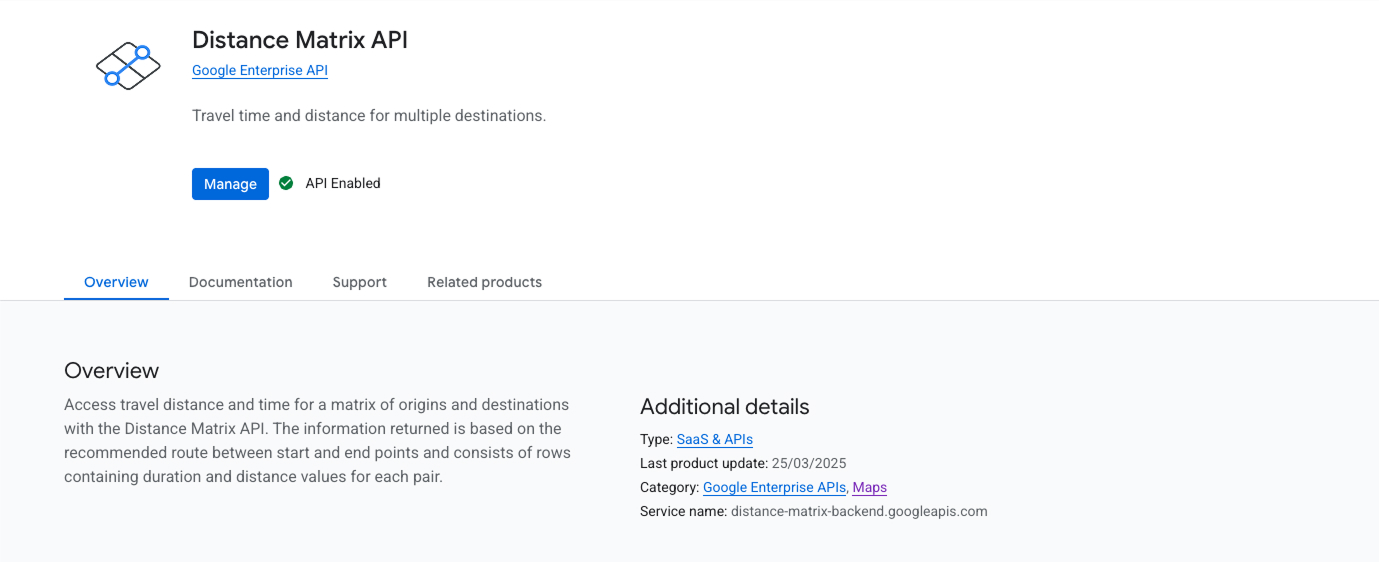
Task: Click the green API Enabled checkmark icon
Action: pyautogui.click(x=286, y=183)
